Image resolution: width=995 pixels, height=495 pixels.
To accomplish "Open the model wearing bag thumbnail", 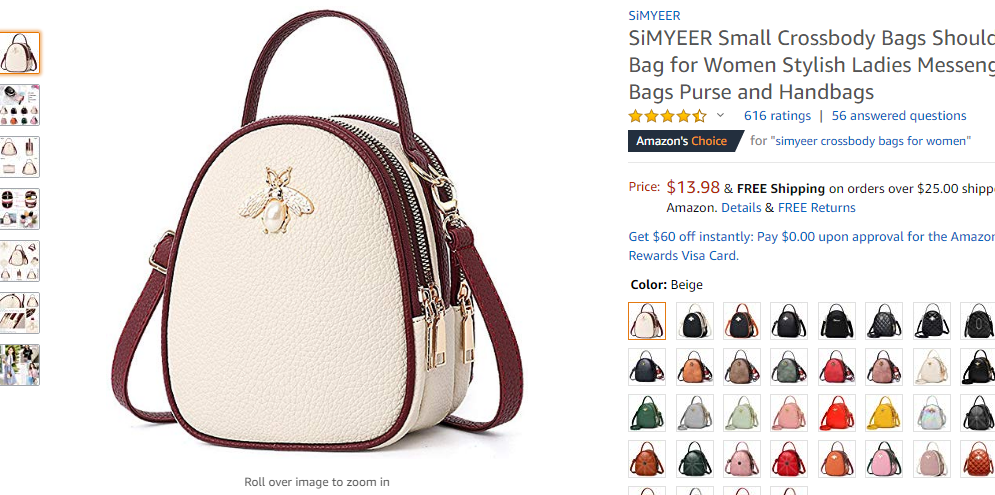I will [20, 365].
